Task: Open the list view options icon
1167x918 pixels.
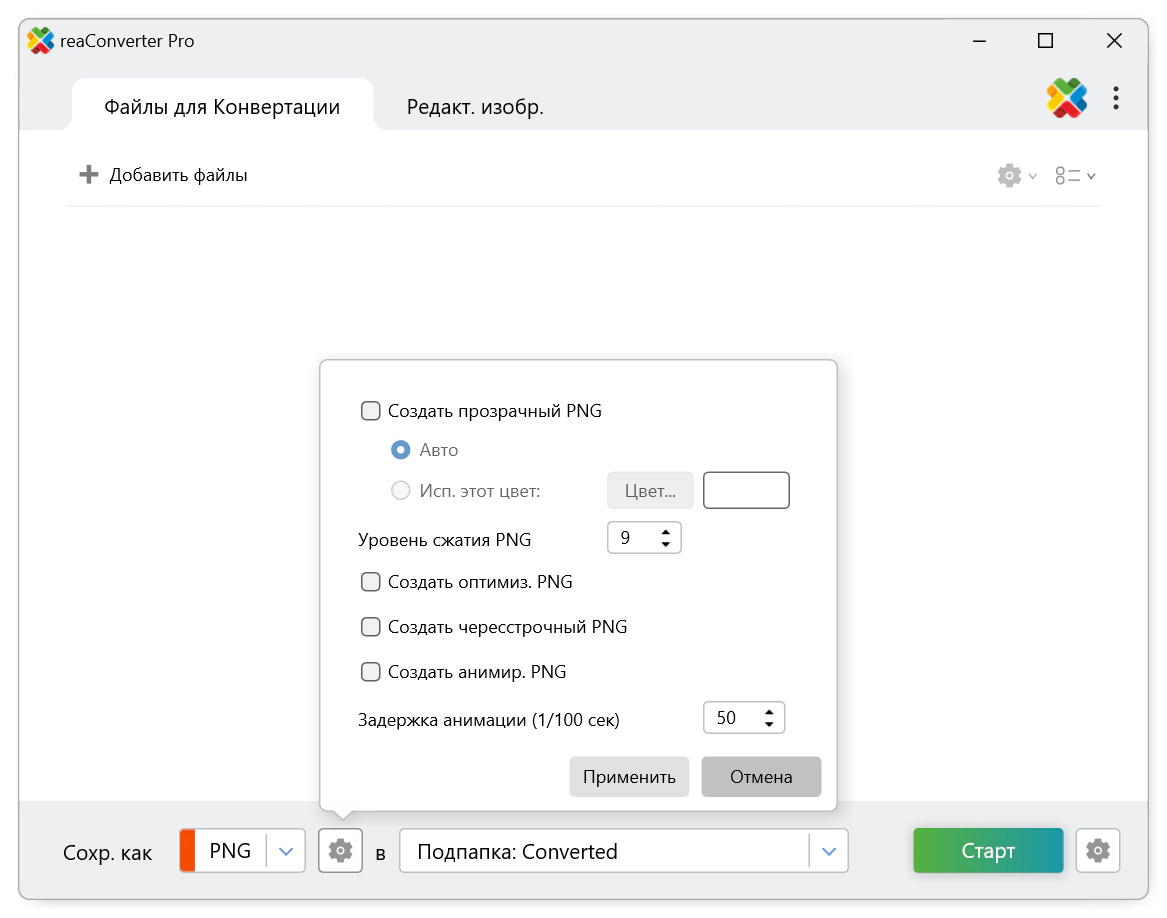Action: (x=1075, y=176)
